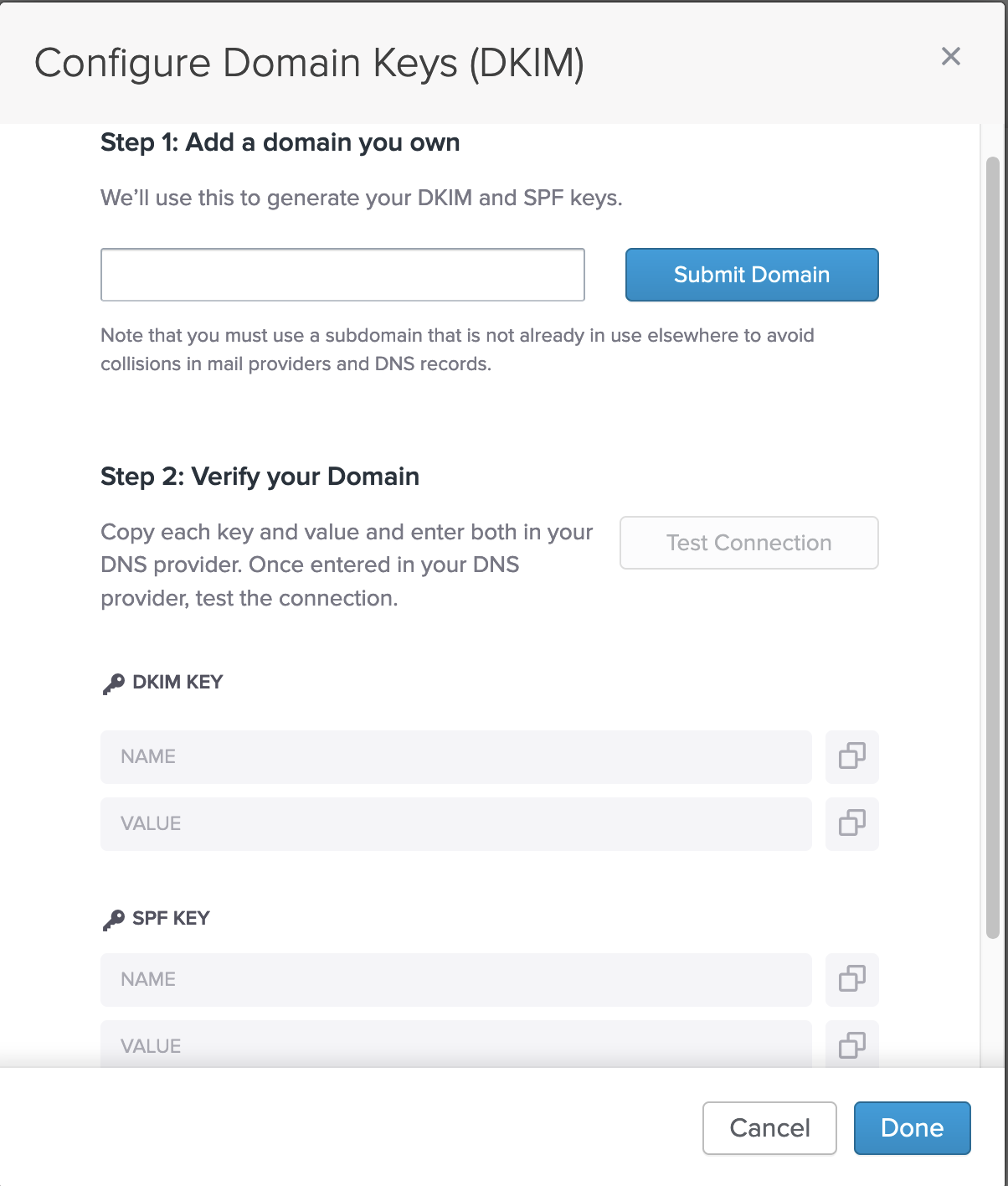The height and width of the screenshot is (1186, 1008).
Task: Click the key icon beside DKIM KEY
Action: (111, 680)
